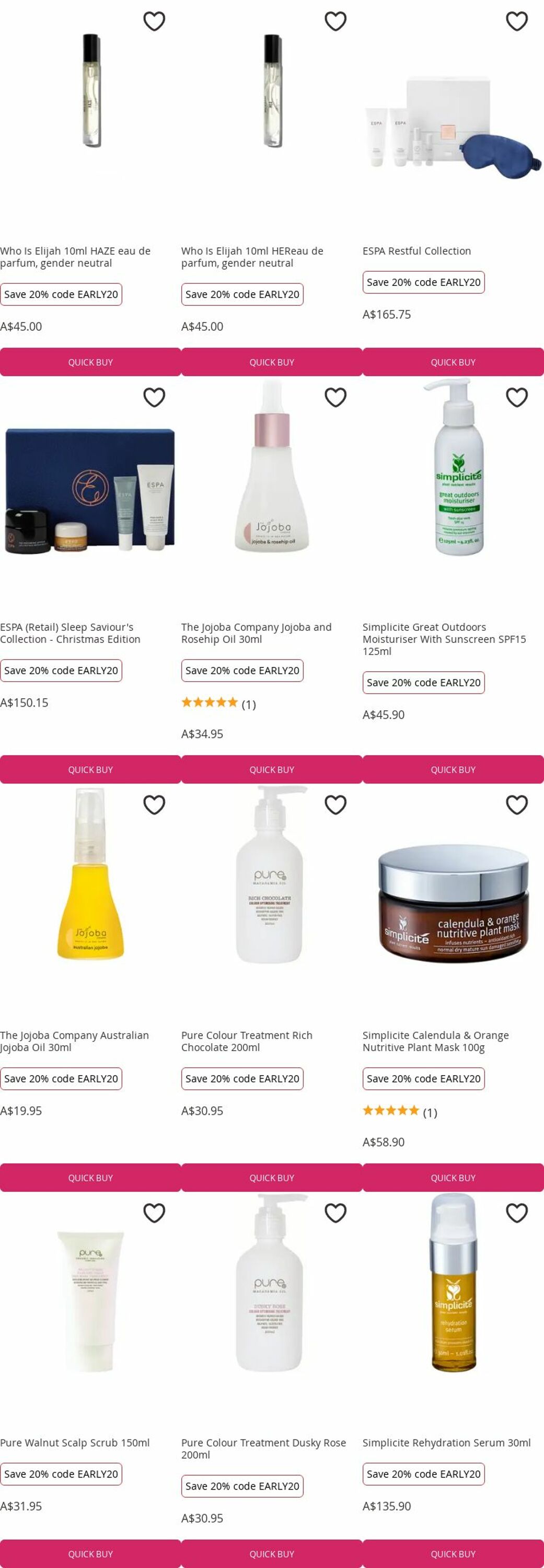Toggle heart on Who Is Elijah HEReau perfume
The width and height of the screenshot is (544, 1568).
335,21
